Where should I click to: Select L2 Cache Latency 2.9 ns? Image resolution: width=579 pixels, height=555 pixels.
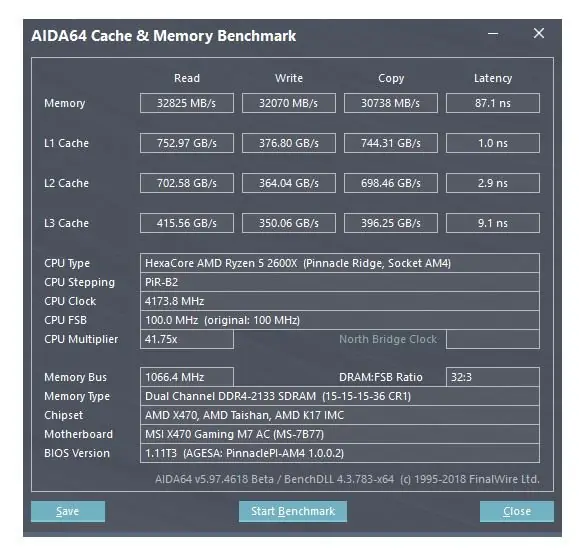[x=493, y=183]
